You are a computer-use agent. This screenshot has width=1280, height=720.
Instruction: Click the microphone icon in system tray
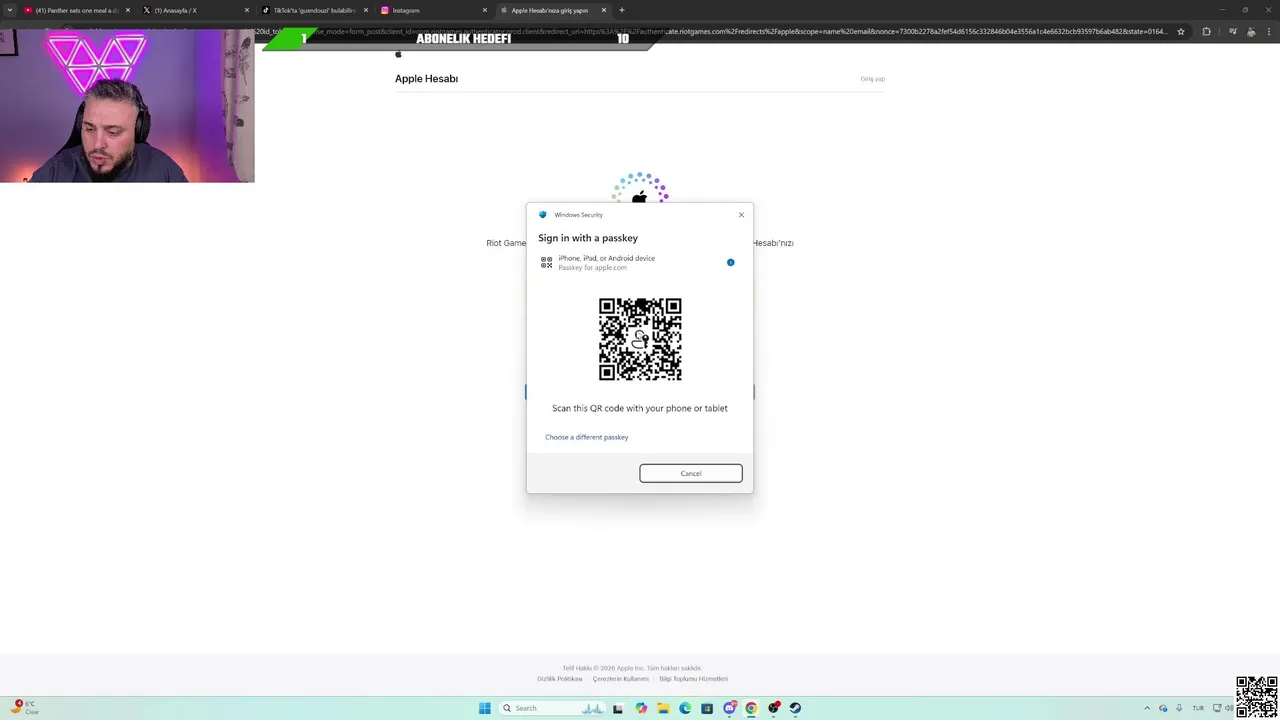(1179, 708)
